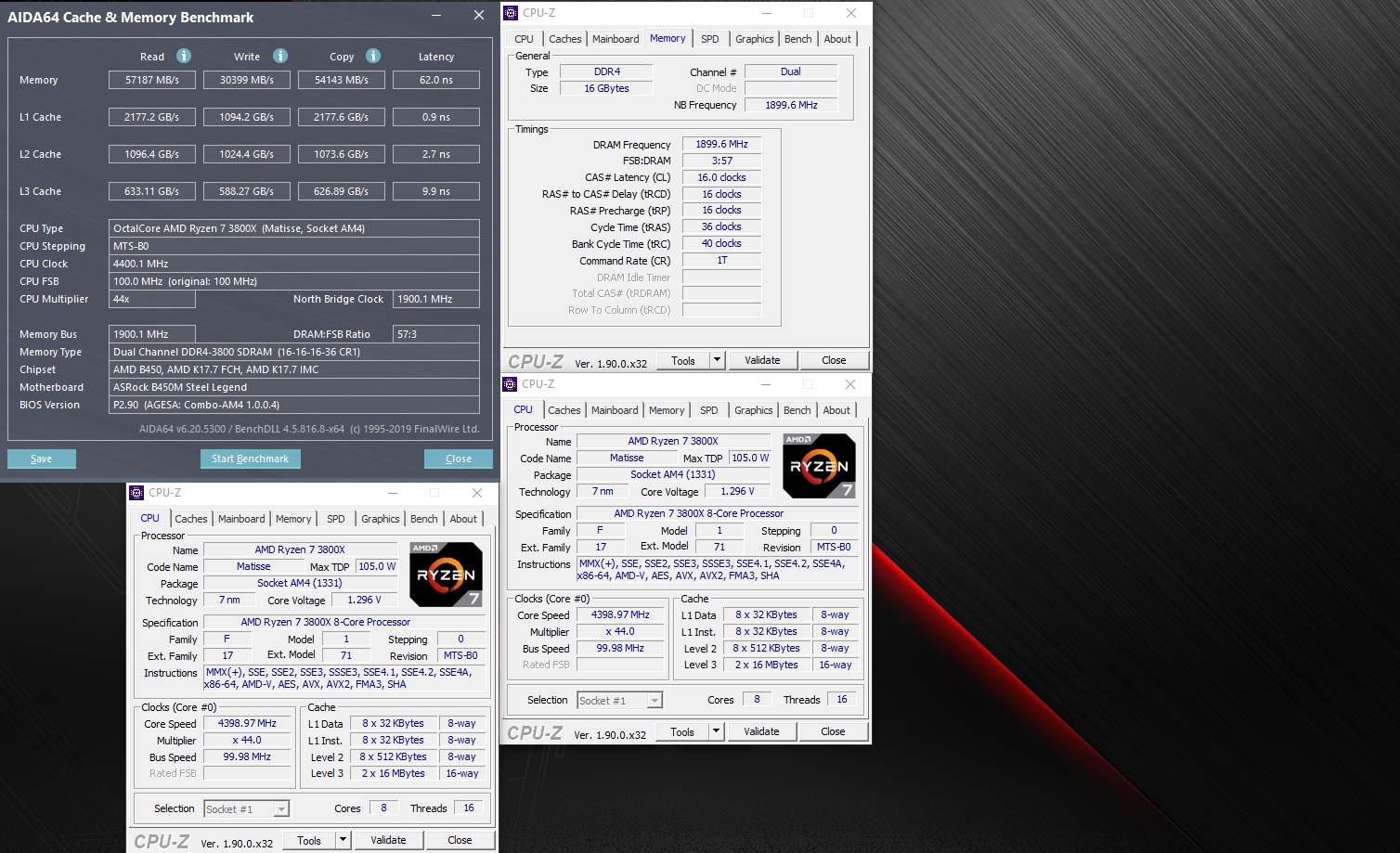Expand Tools dropdown arrow in right CPU-Z CPU window
Screen dimensions: 1400x853
pos(716,731)
